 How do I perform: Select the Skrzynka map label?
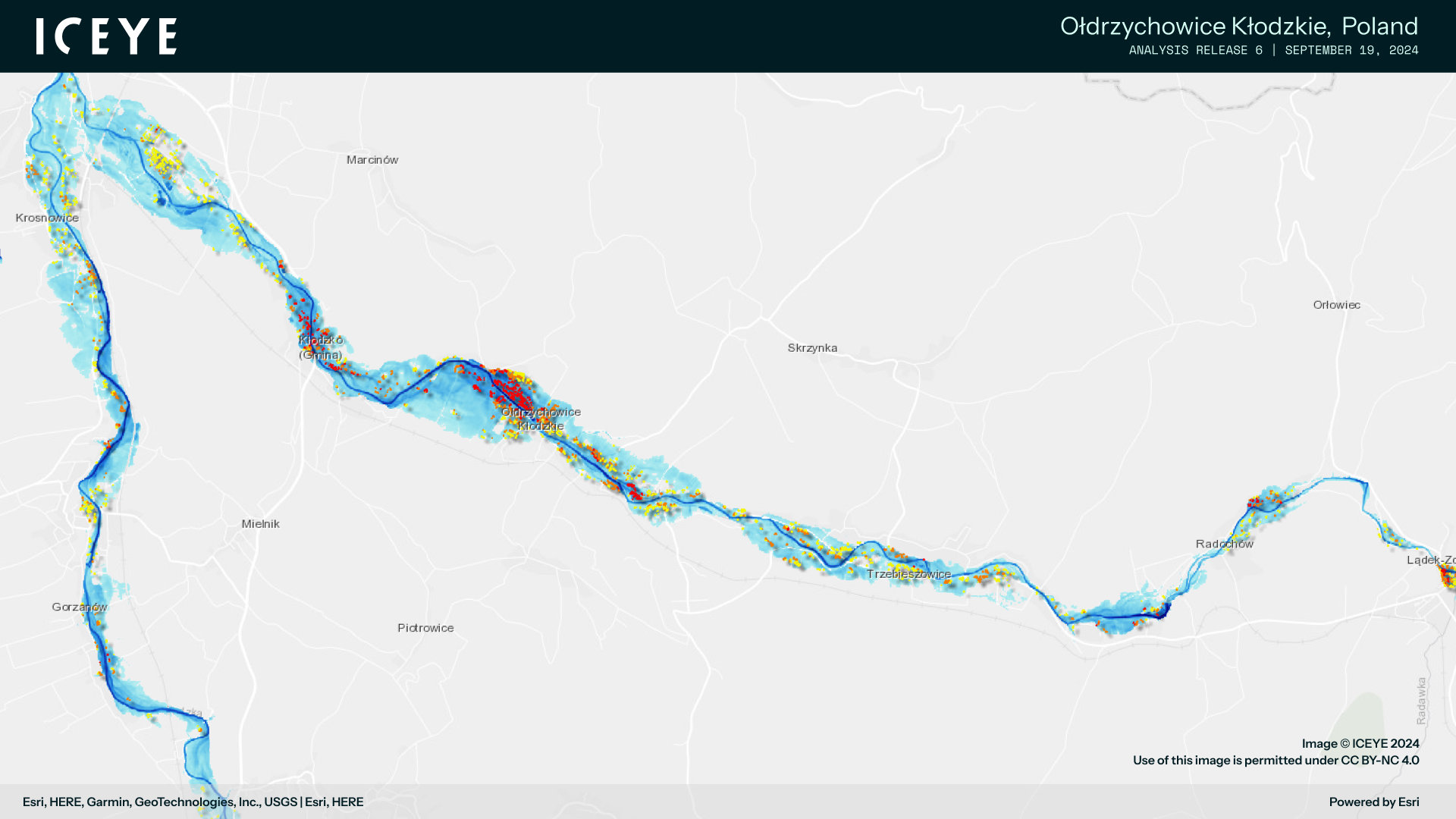tap(812, 348)
